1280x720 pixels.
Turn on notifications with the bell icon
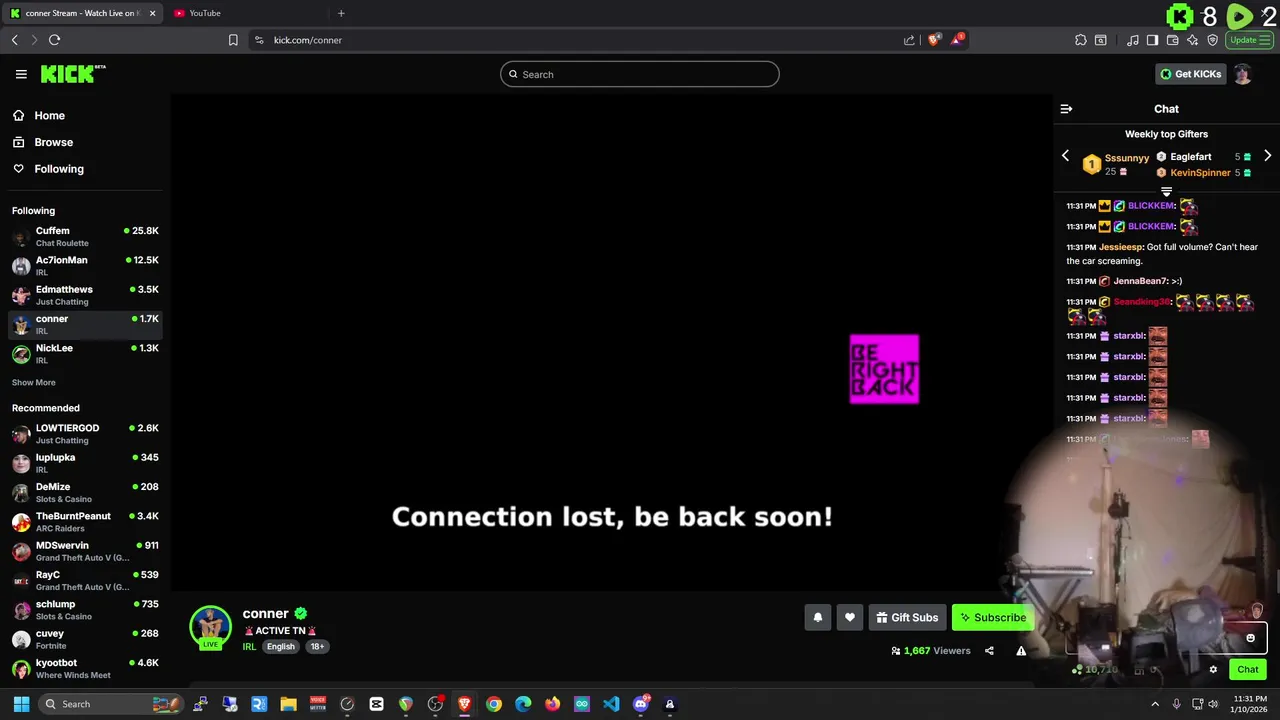click(817, 618)
